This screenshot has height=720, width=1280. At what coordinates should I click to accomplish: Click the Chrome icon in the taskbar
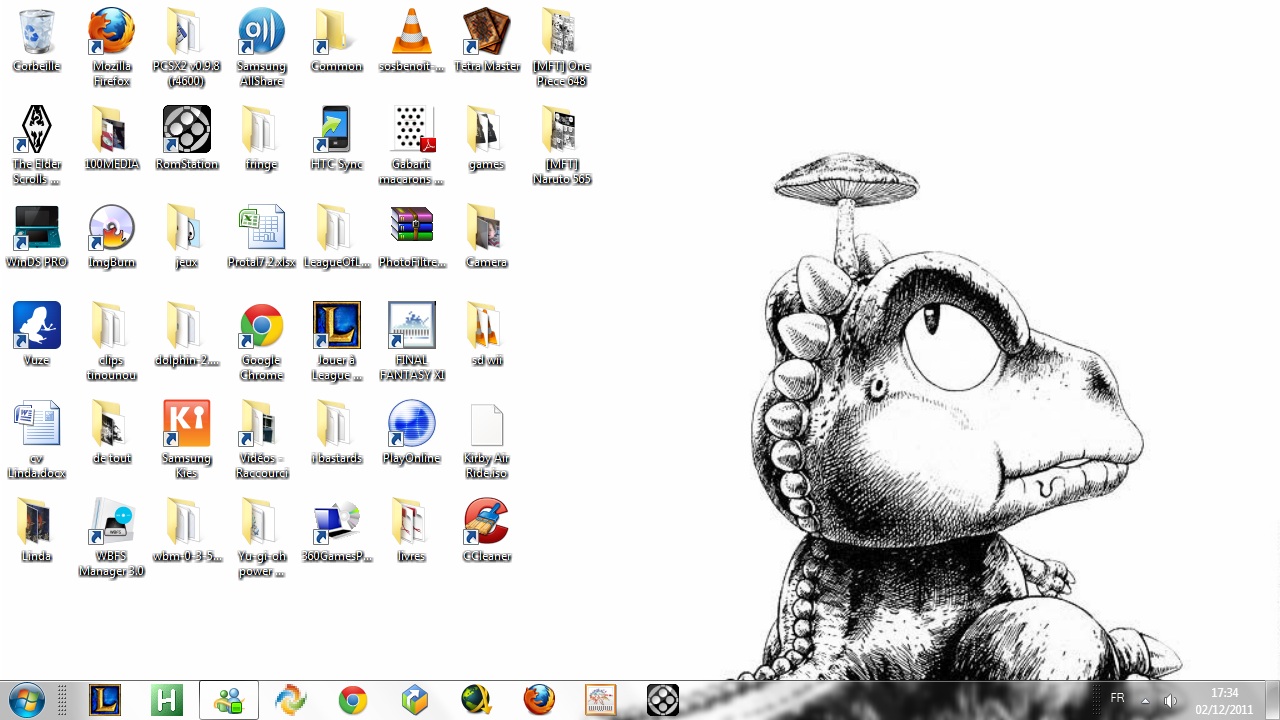tap(353, 700)
